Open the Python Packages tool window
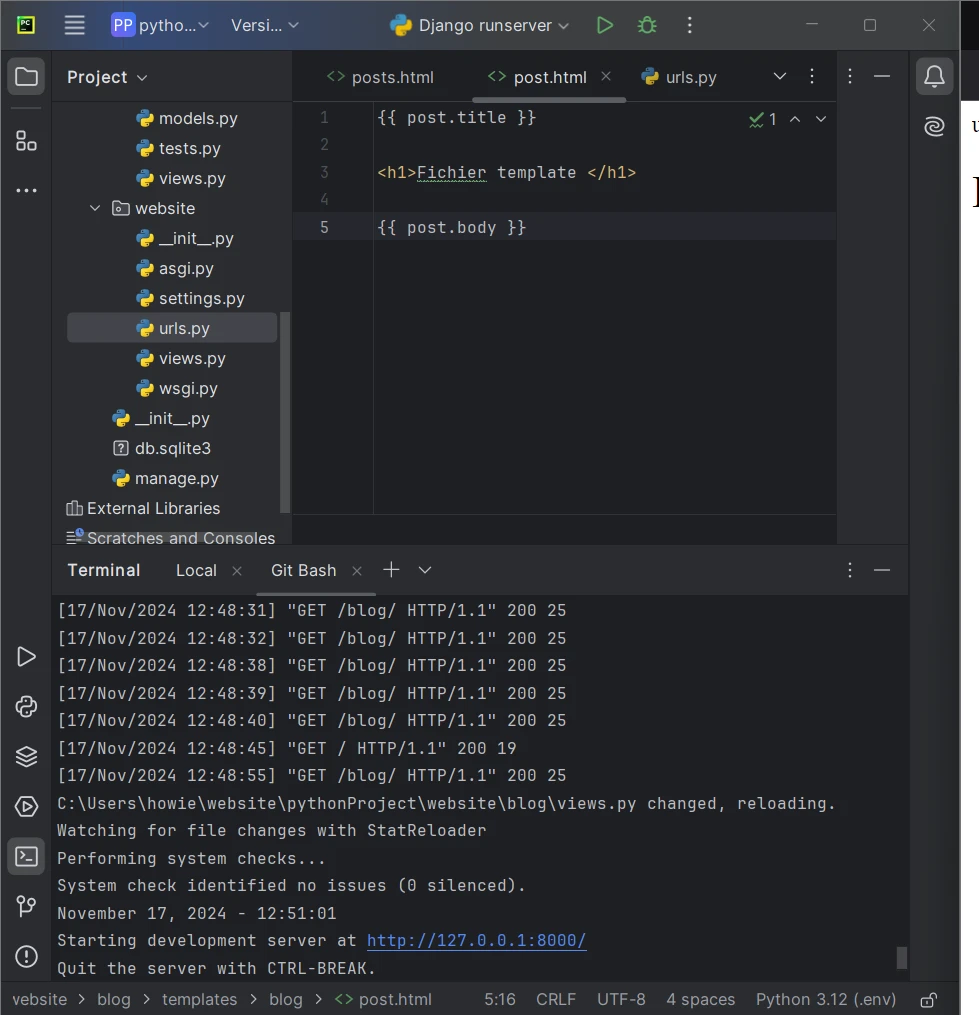Image resolution: width=979 pixels, height=1015 pixels. point(27,756)
